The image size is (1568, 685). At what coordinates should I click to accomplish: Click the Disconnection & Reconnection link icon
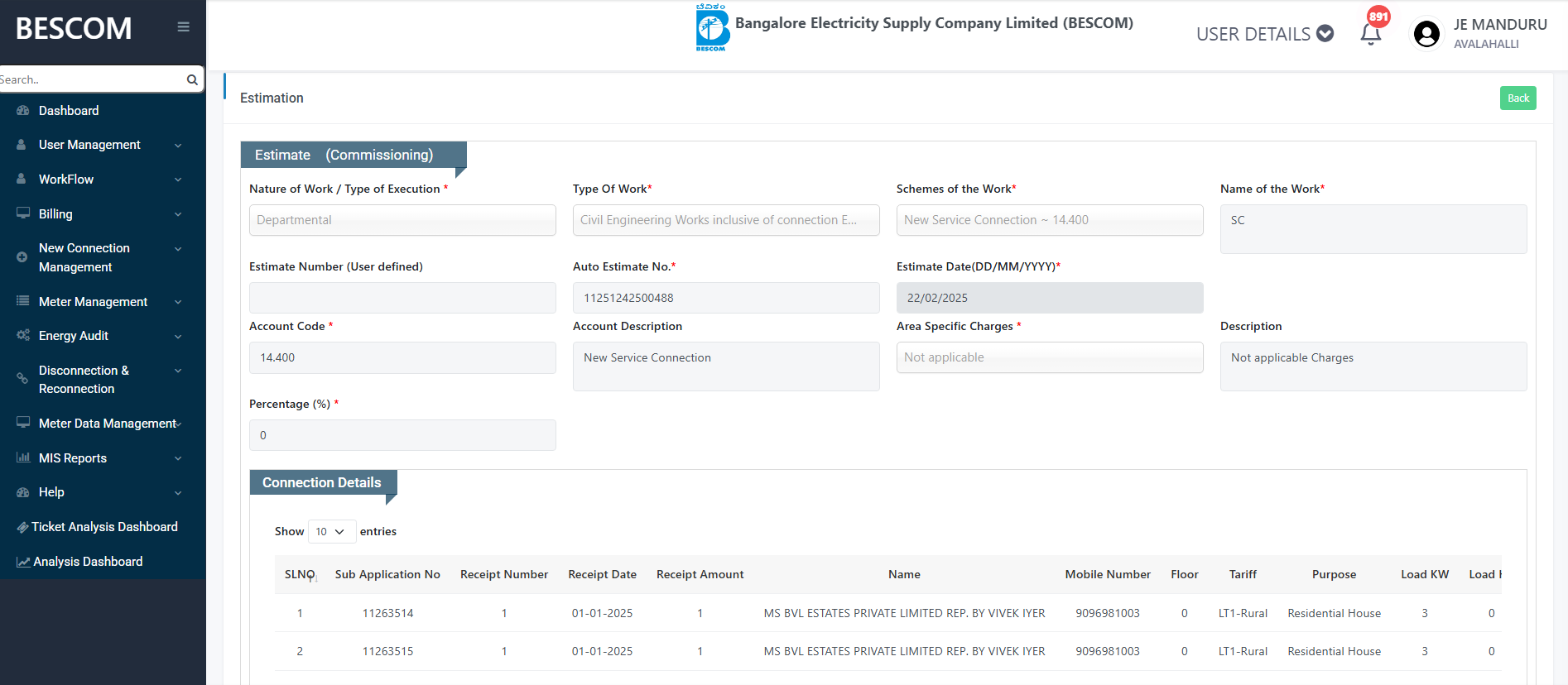click(22, 379)
